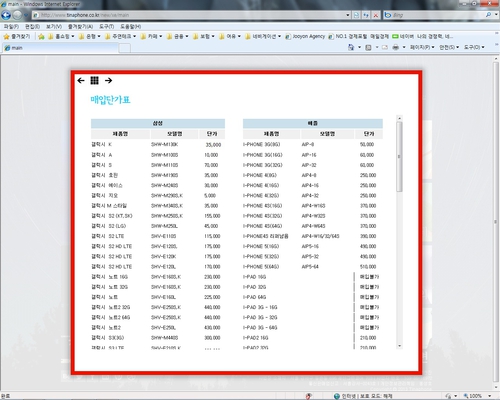
Task: Click the 삼성 table header
Action: pyautogui.click(x=158, y=123)
